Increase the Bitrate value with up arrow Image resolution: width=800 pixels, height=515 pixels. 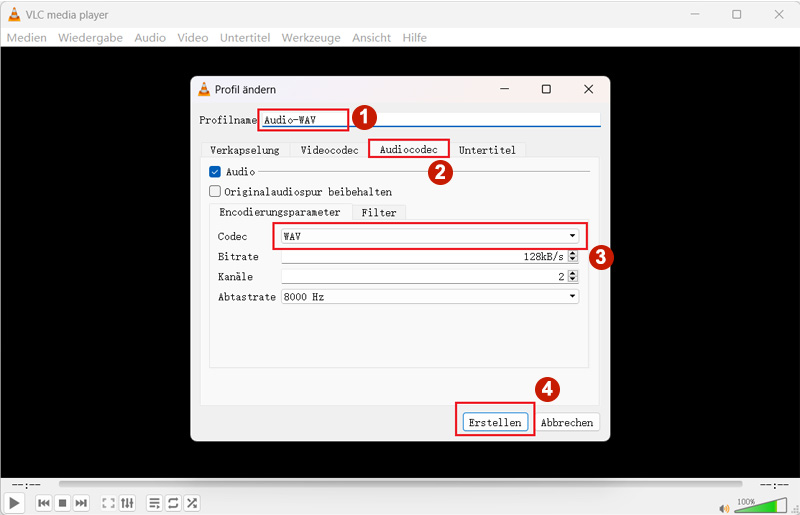(x=573, y=253)
